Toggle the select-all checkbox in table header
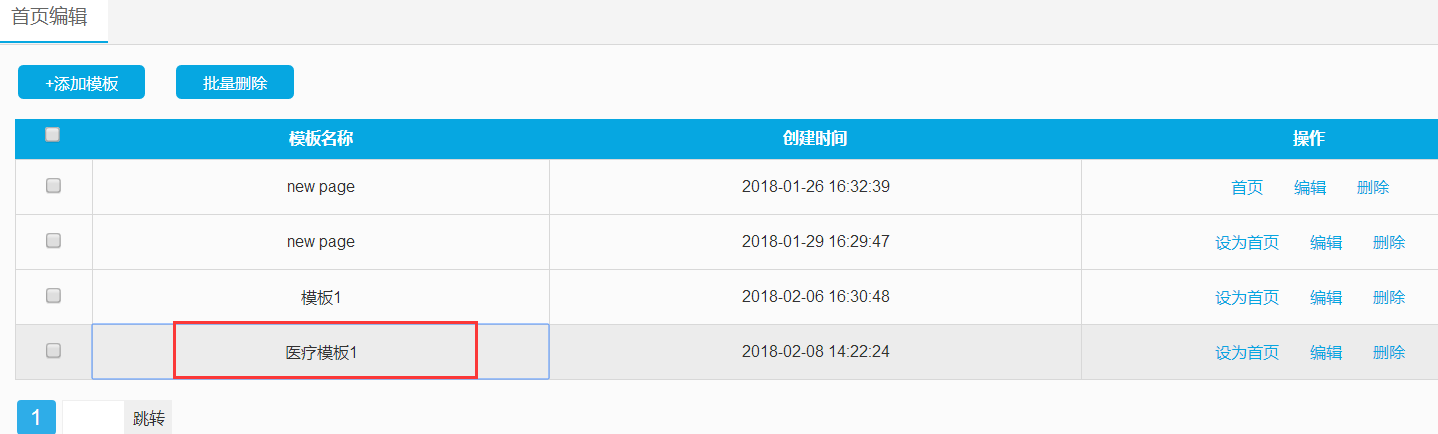This screenshot has width=1438, height=434. (x=53, y=134)
